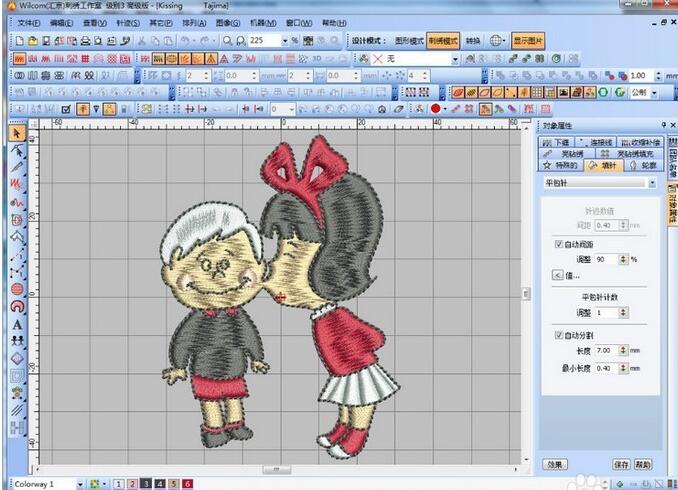Click the 值... arrow button
This screenshot has height=490, width=678.
tap(558, 275)
